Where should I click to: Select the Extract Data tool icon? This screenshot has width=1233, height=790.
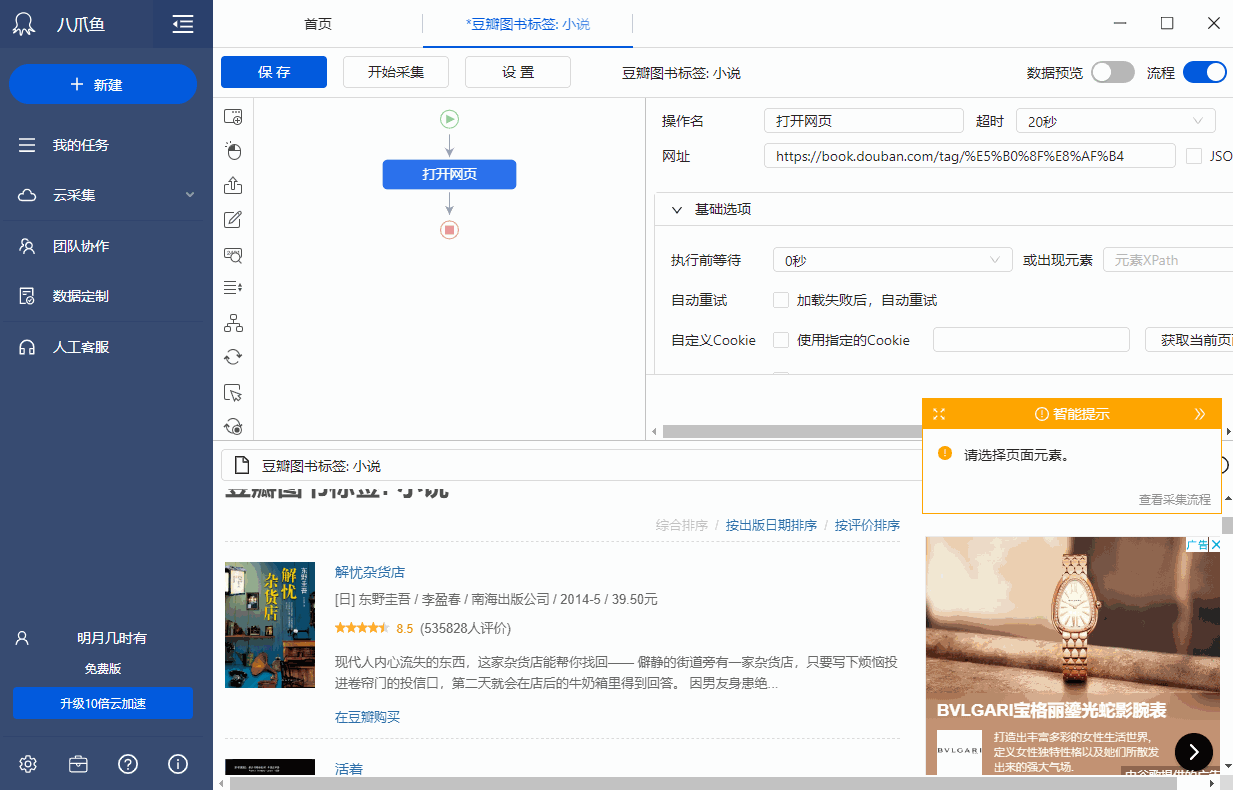pos(233,185)
